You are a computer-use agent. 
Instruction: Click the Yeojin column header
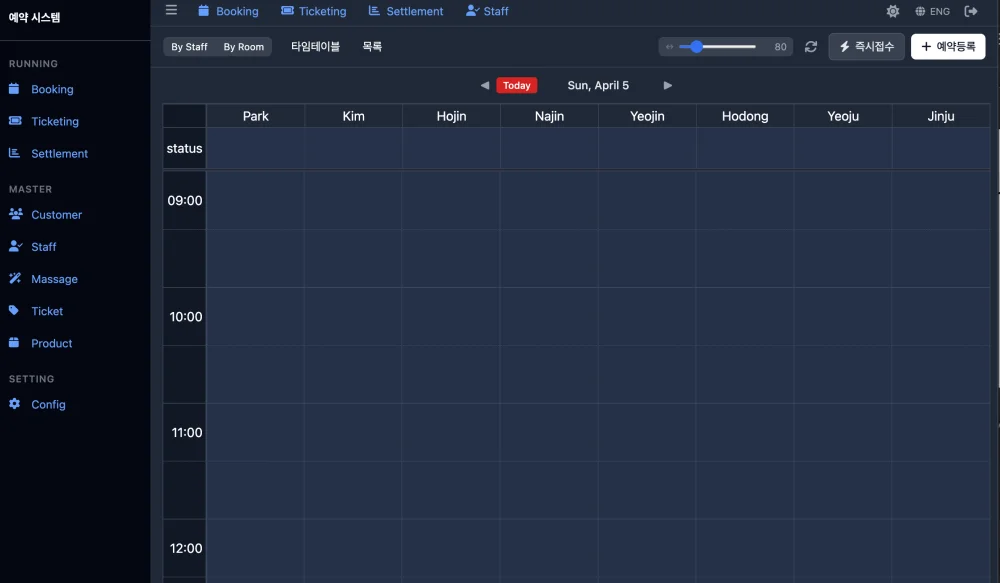coord(647,116)
